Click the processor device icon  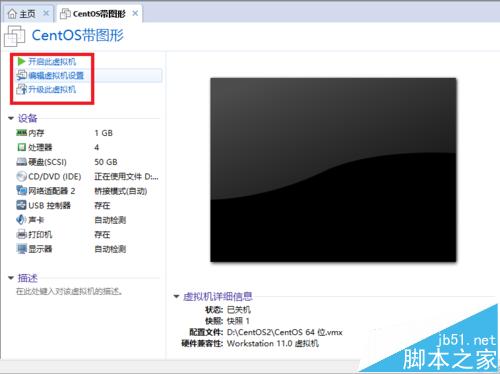point(22,147)
